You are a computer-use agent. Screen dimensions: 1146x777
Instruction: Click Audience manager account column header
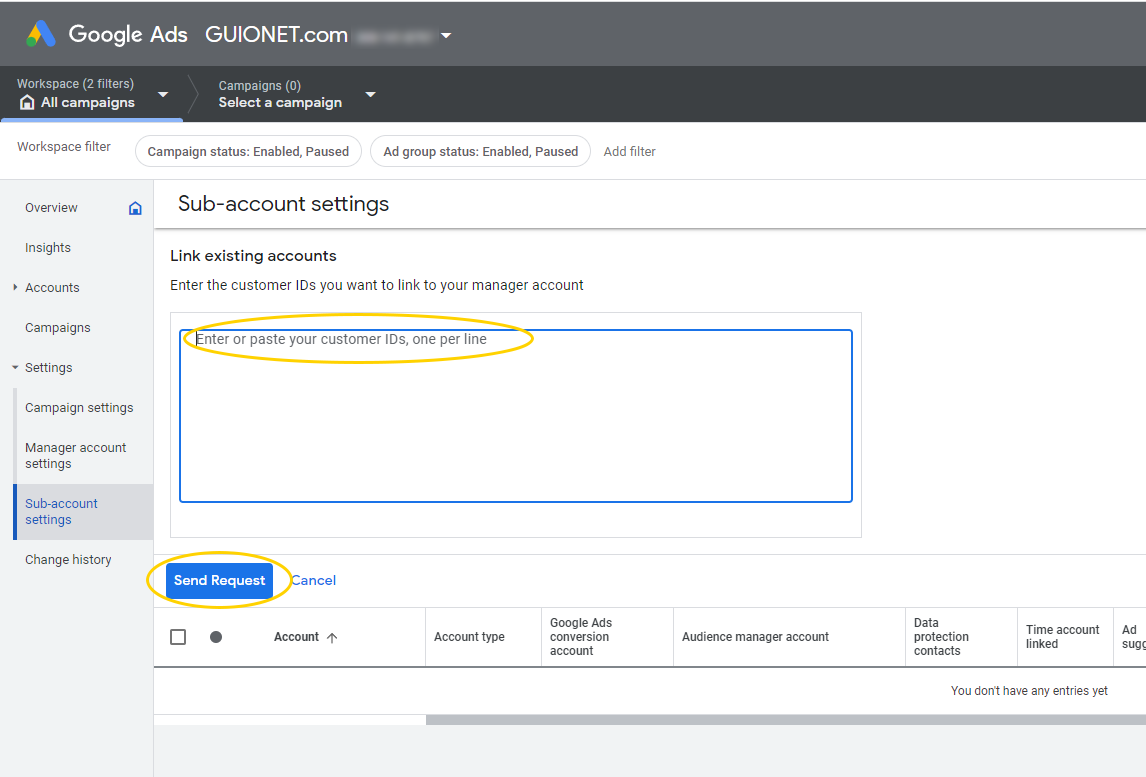tap(755, 637)
